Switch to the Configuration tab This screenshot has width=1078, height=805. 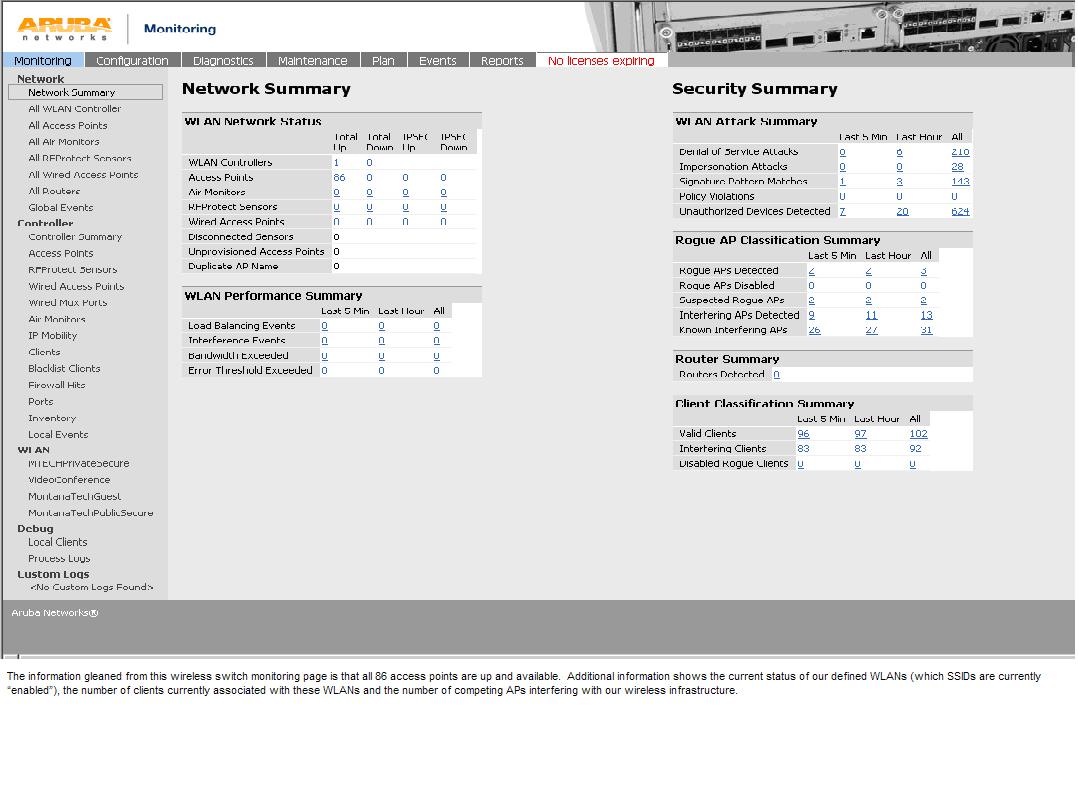132,60
